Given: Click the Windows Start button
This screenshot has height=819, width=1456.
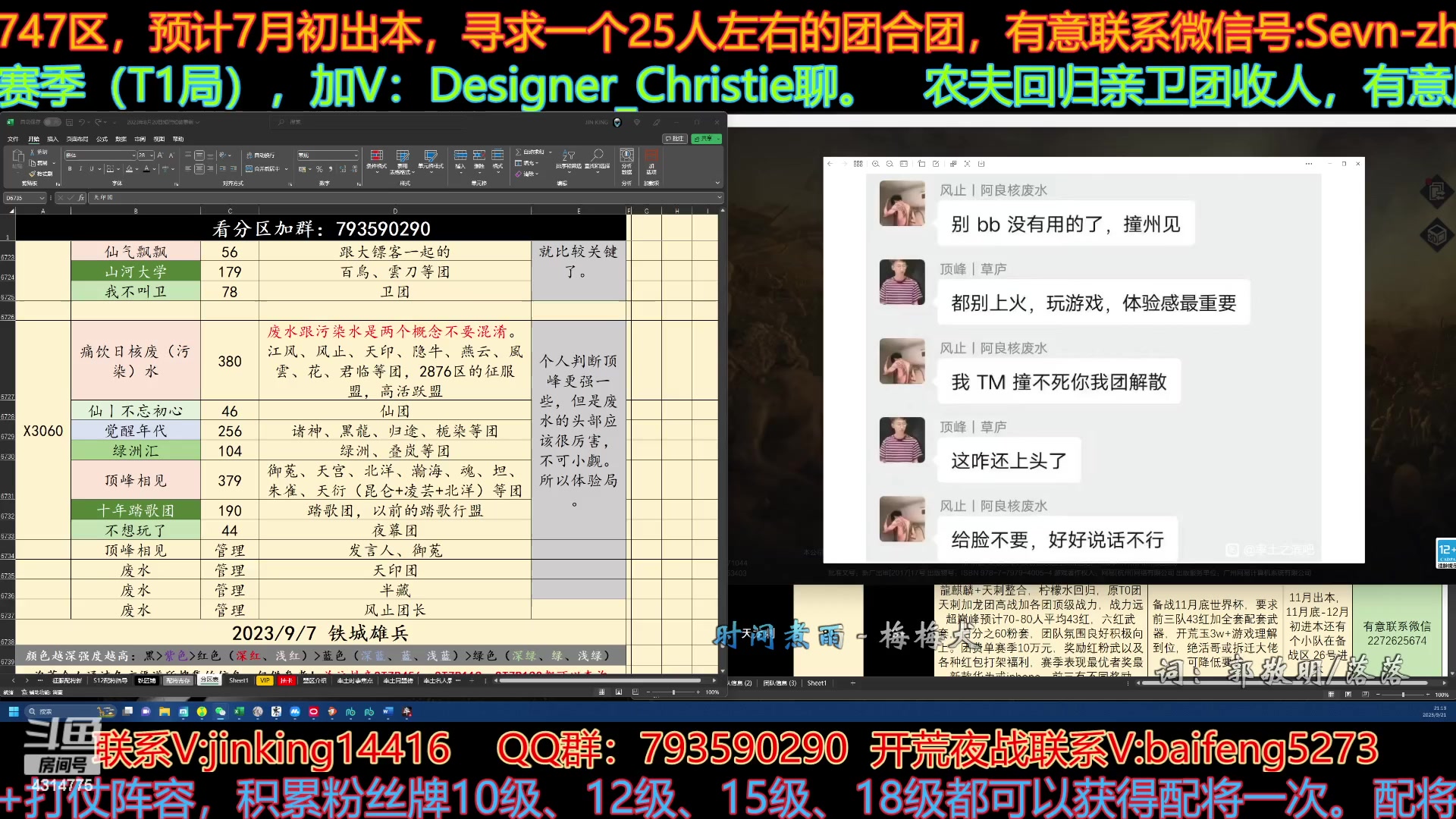Looking at the screenshot, I should [x=14, y=711].
